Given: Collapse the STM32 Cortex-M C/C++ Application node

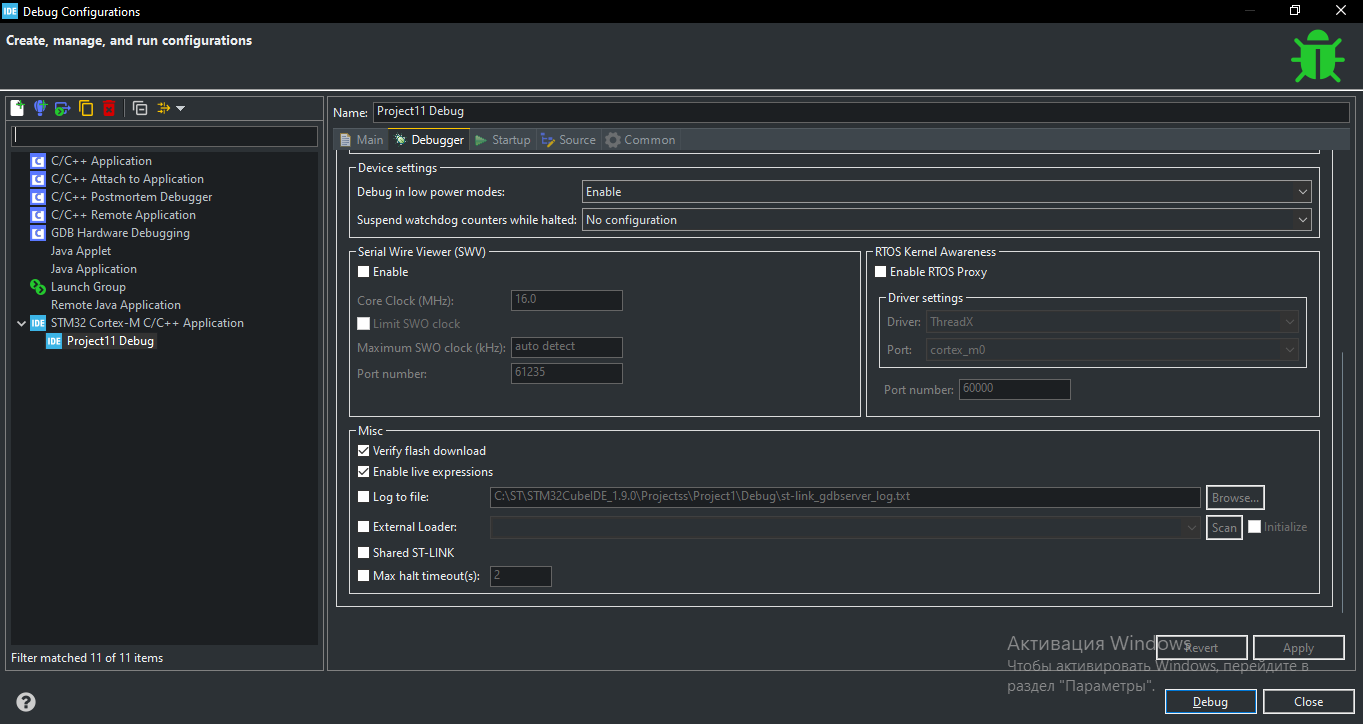Looking at the screenshot, I should (x=22, y=323).
